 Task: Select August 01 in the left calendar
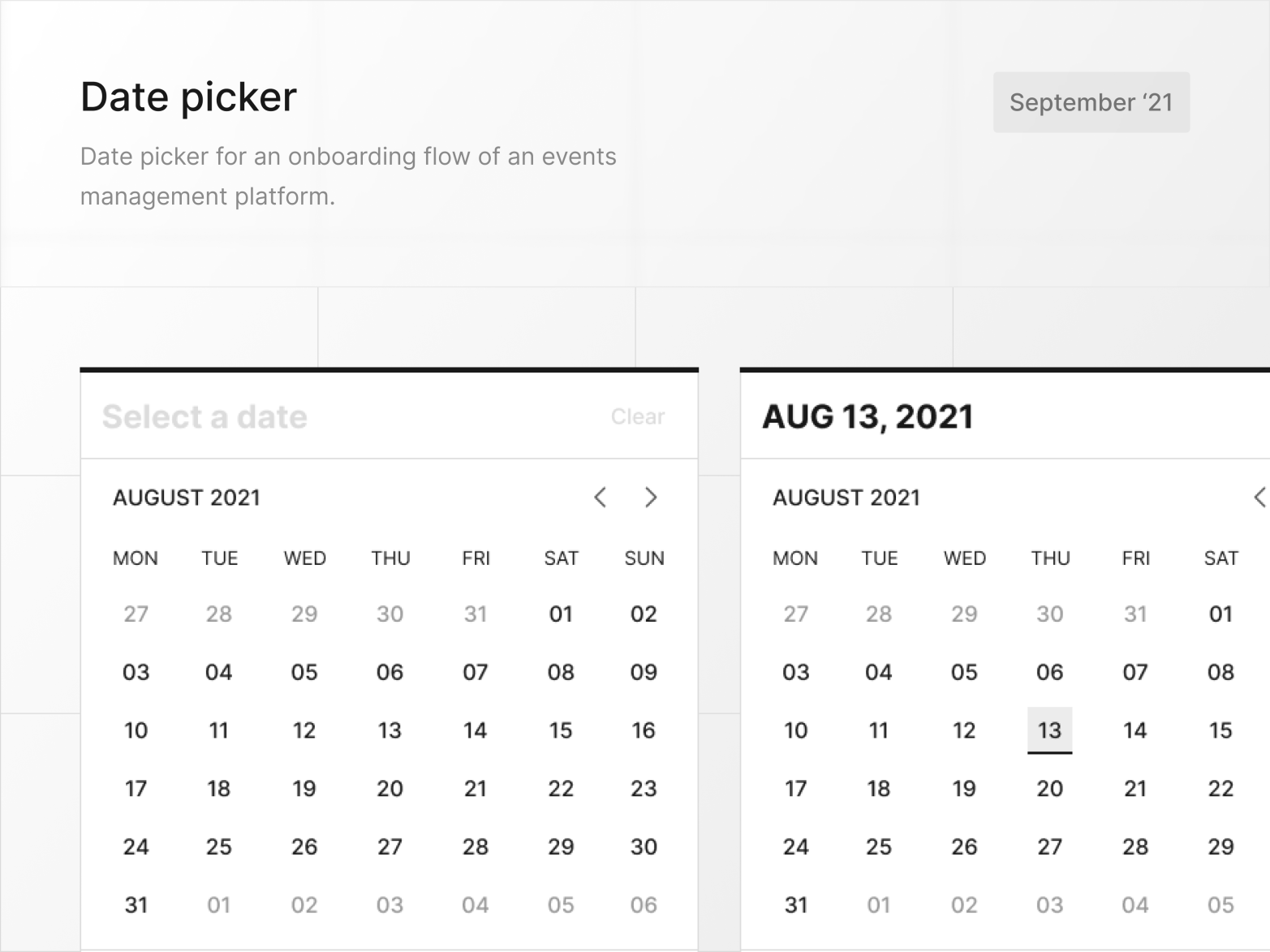tap(560, 614)
